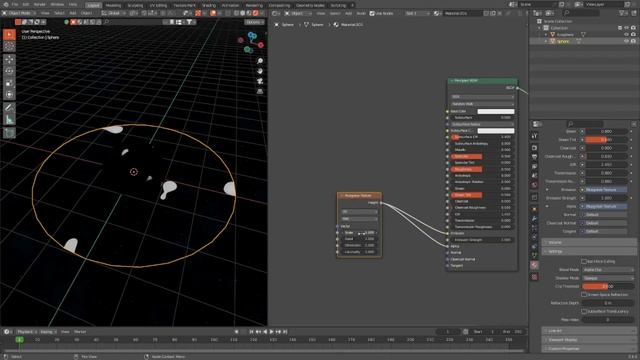The image size is (640, 360).
Task: Select the Select Box tool in viewport toolbar
Action: (9, 35)
